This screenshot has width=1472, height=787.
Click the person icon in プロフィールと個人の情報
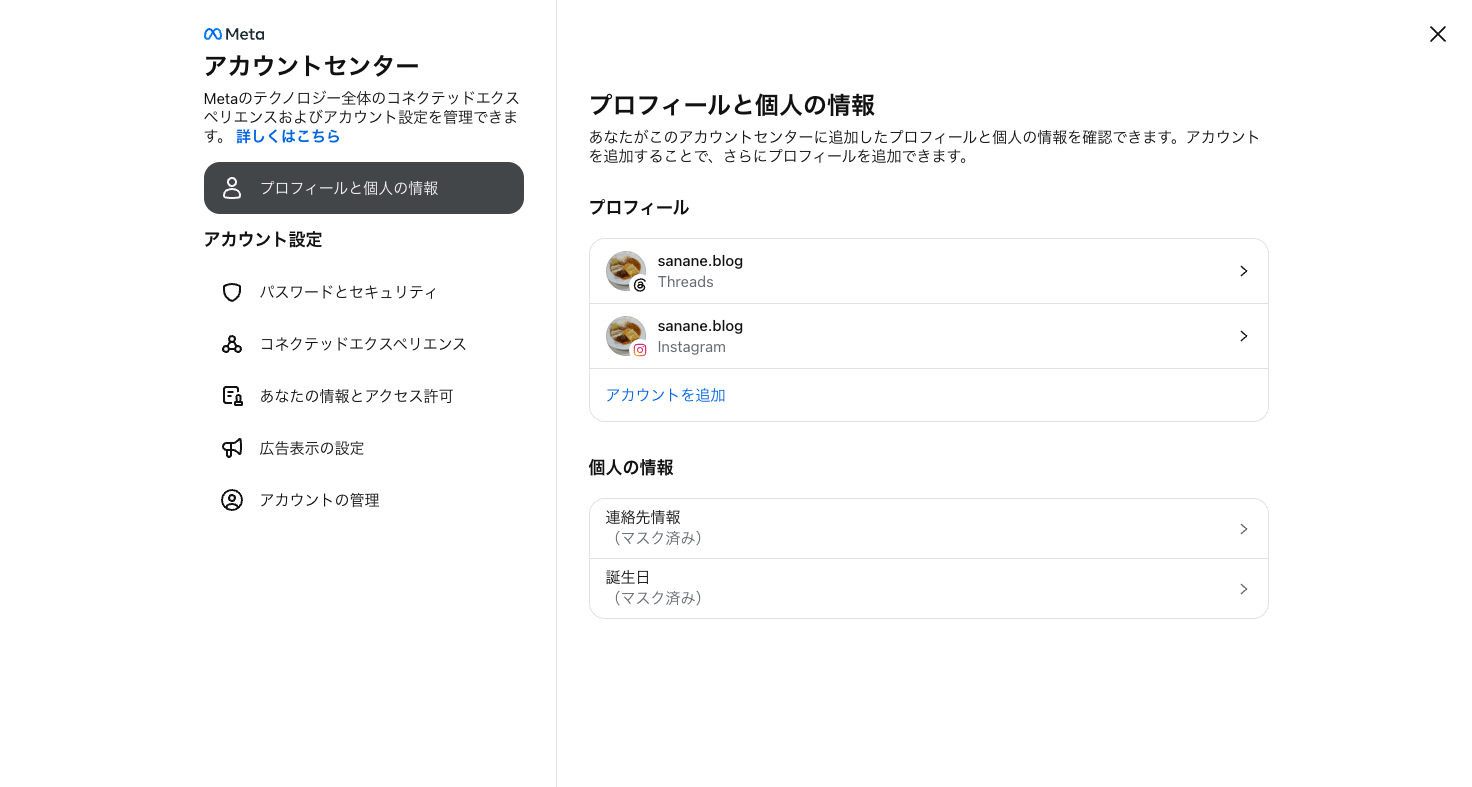pyautogui.click(x=232, y=188)
